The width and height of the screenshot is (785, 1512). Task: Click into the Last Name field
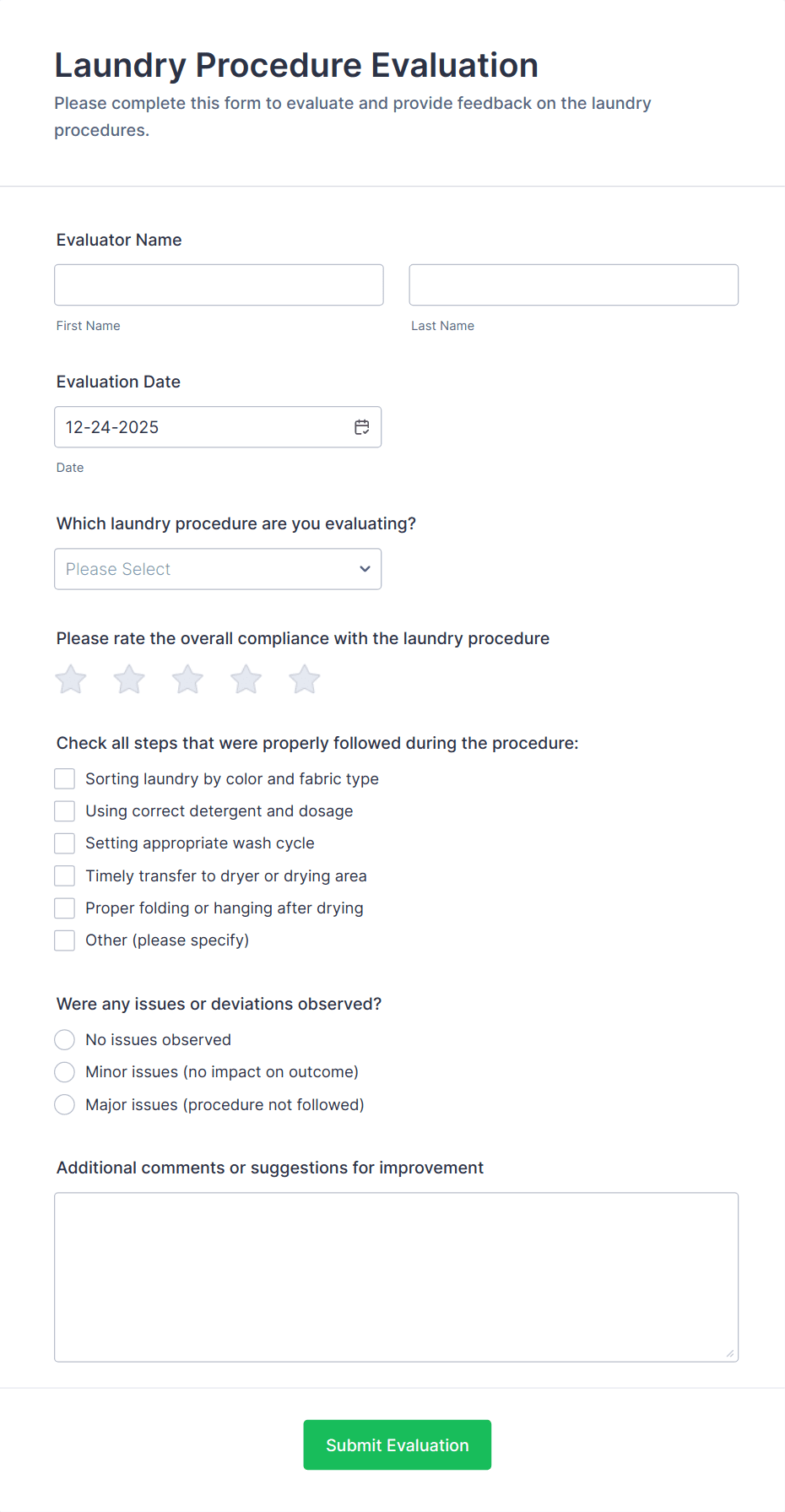pyautogui.click(x=573, y=285)
